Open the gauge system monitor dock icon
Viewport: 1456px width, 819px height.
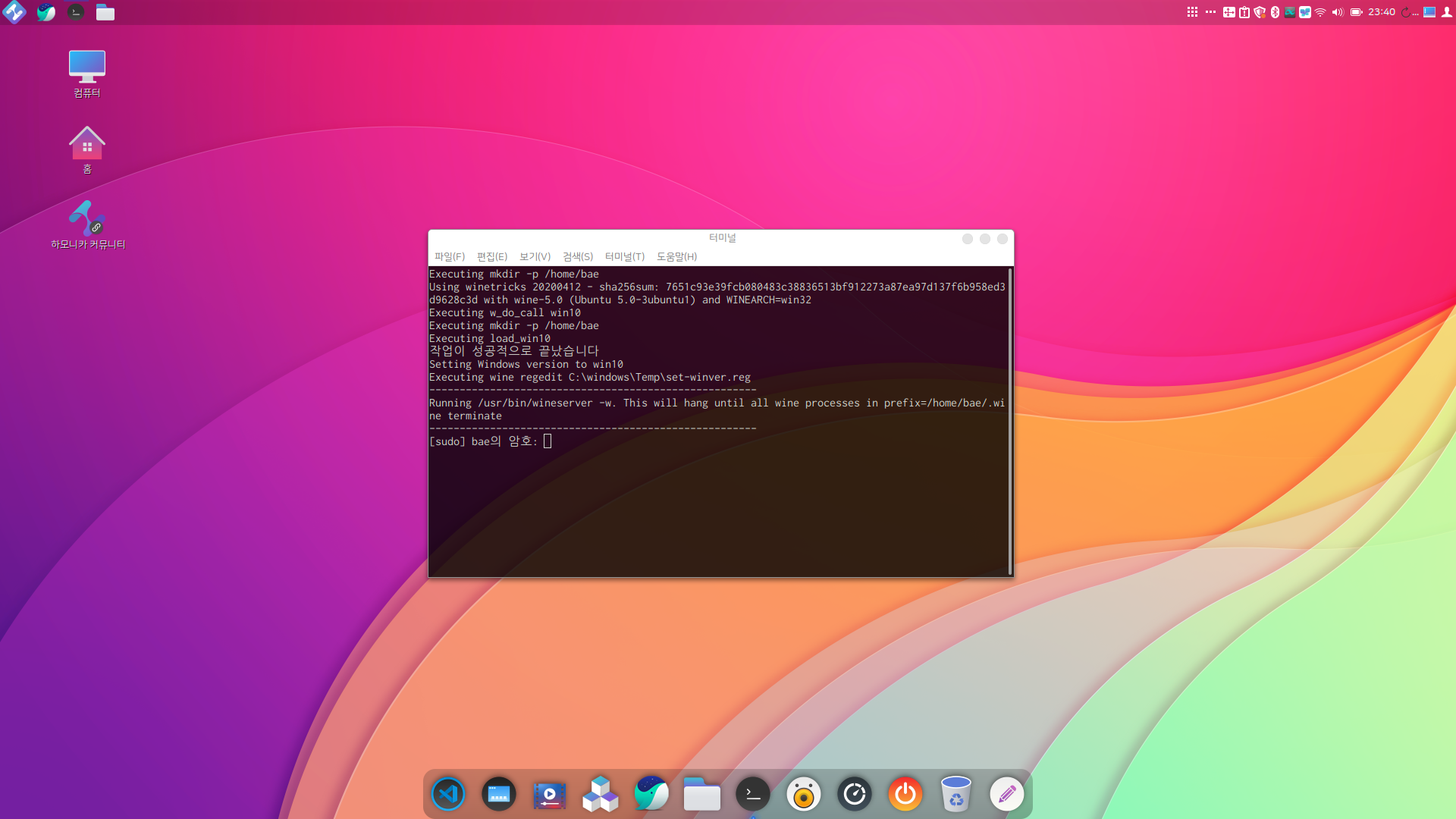click(855, 794)
